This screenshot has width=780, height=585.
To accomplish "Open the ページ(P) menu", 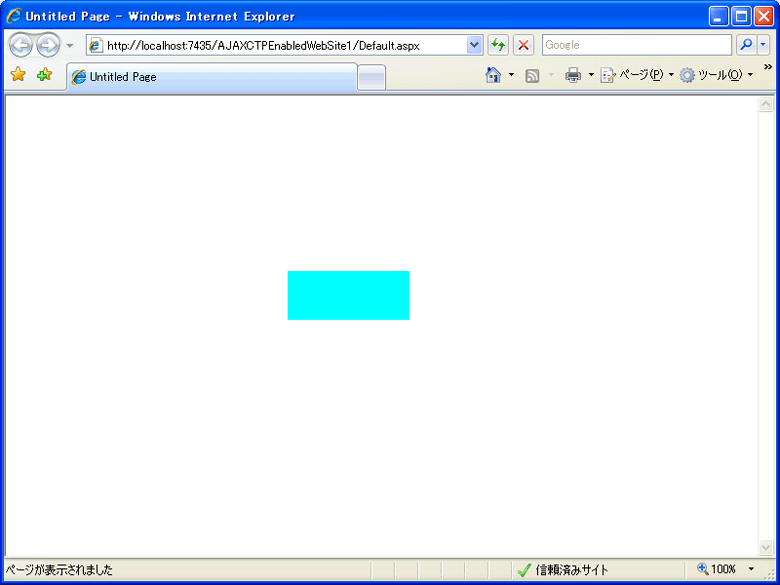I will coord(638,75).
